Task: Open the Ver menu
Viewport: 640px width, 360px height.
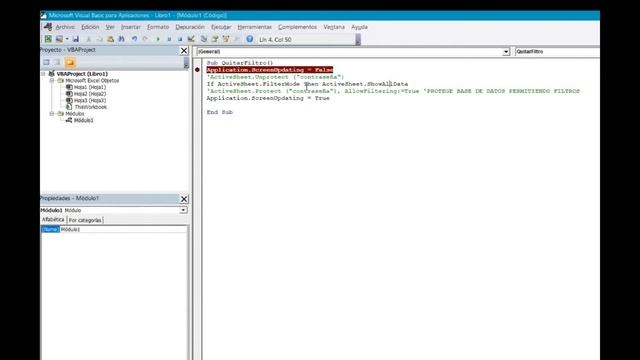Action: [110, 27]
